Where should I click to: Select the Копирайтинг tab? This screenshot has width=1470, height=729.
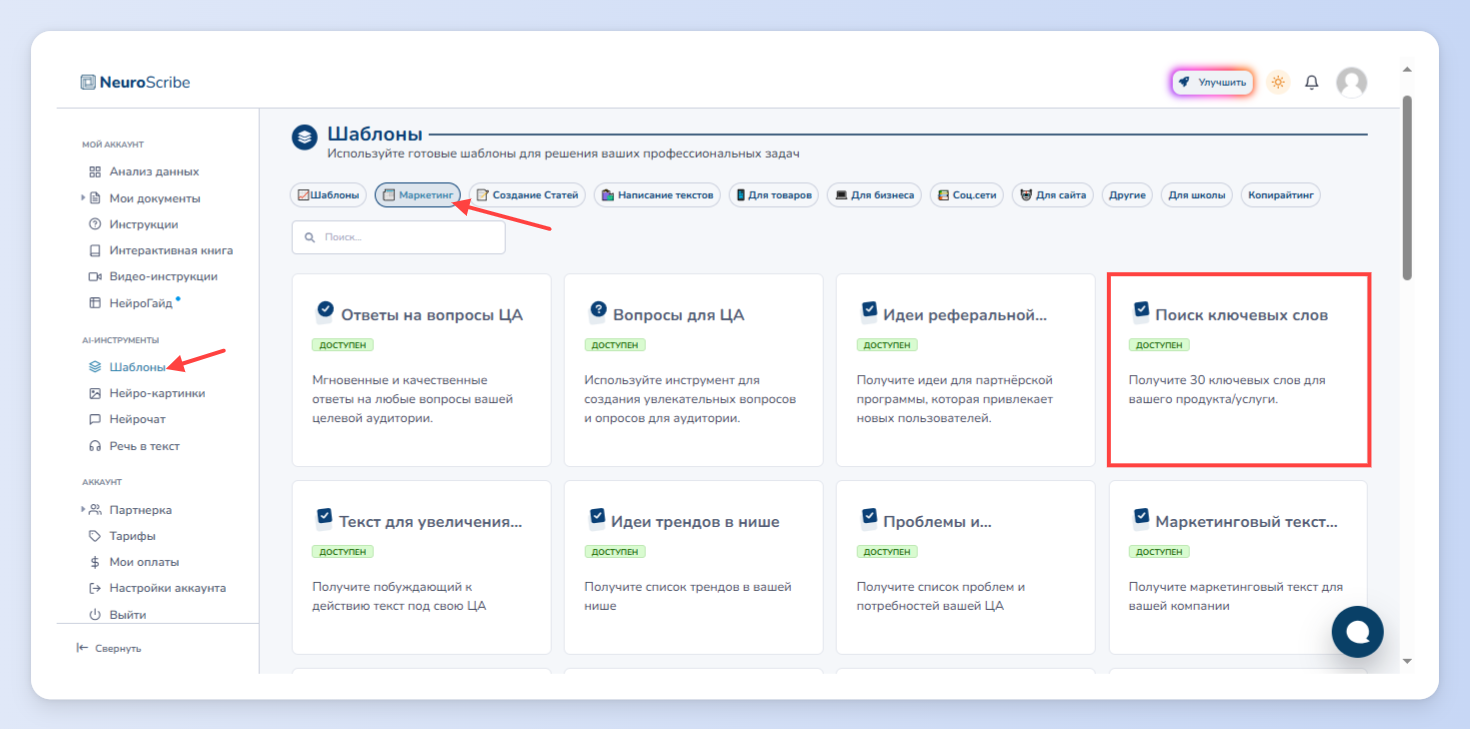(x=1281, y=195)
